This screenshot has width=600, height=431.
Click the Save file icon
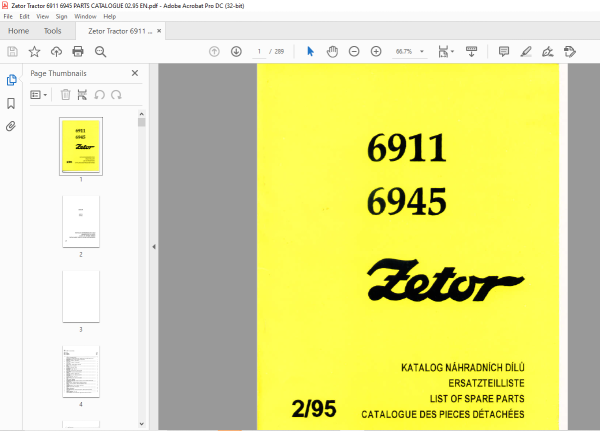12,51
